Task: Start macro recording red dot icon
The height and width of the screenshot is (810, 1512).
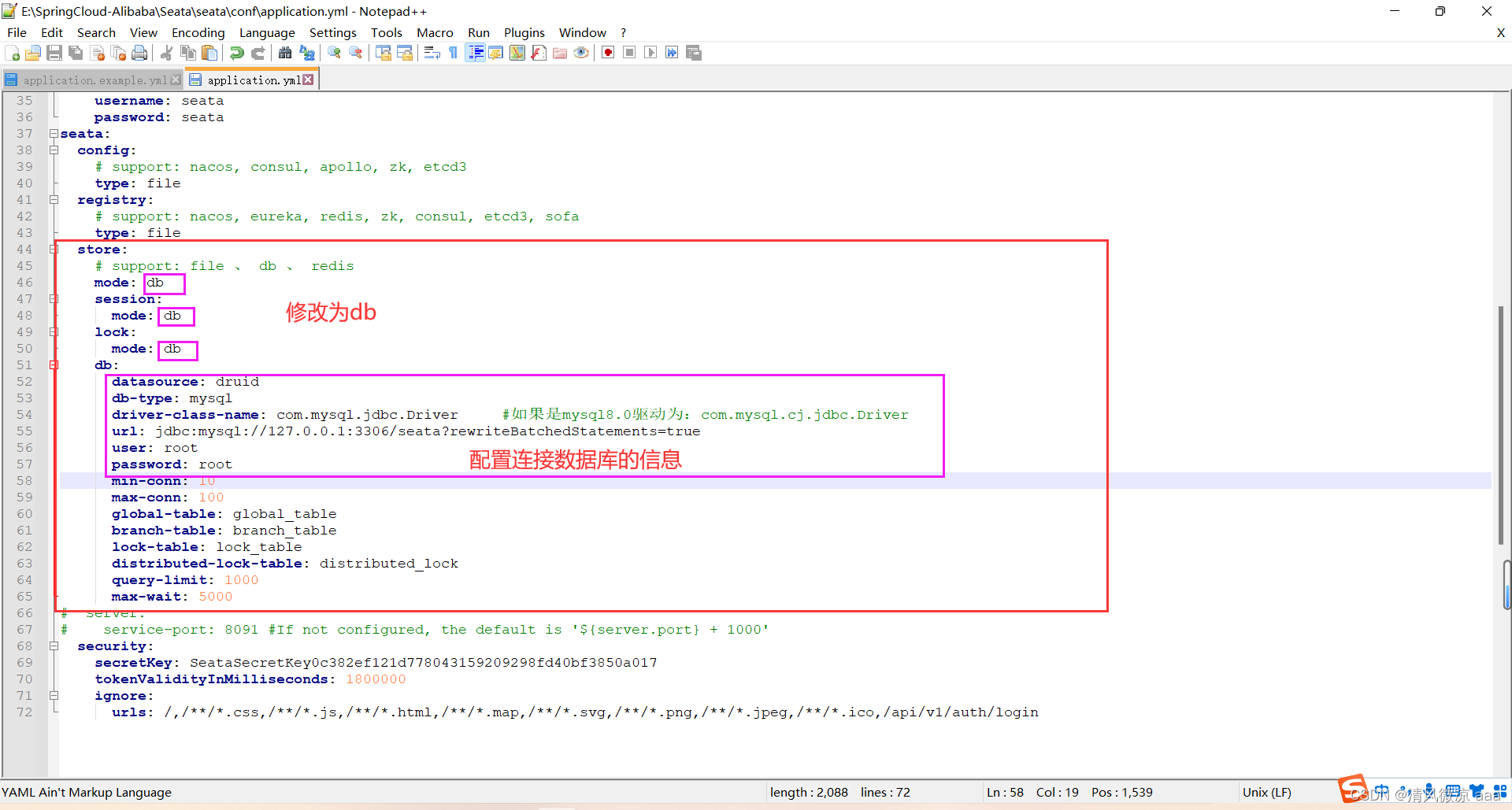Action: tap(608, 53)
